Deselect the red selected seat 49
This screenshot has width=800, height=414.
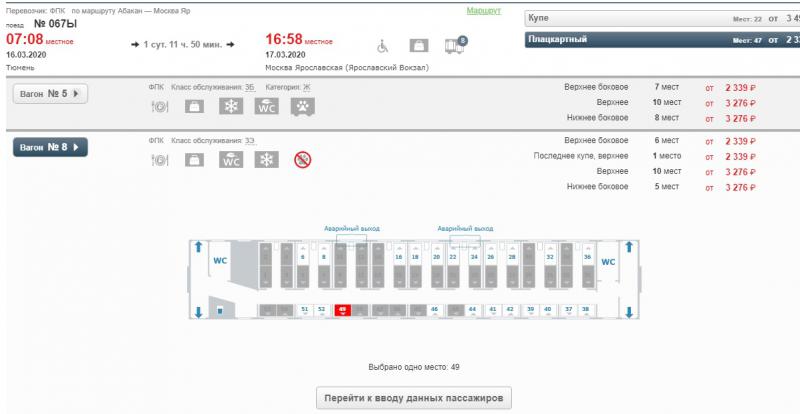coord(342,310)
